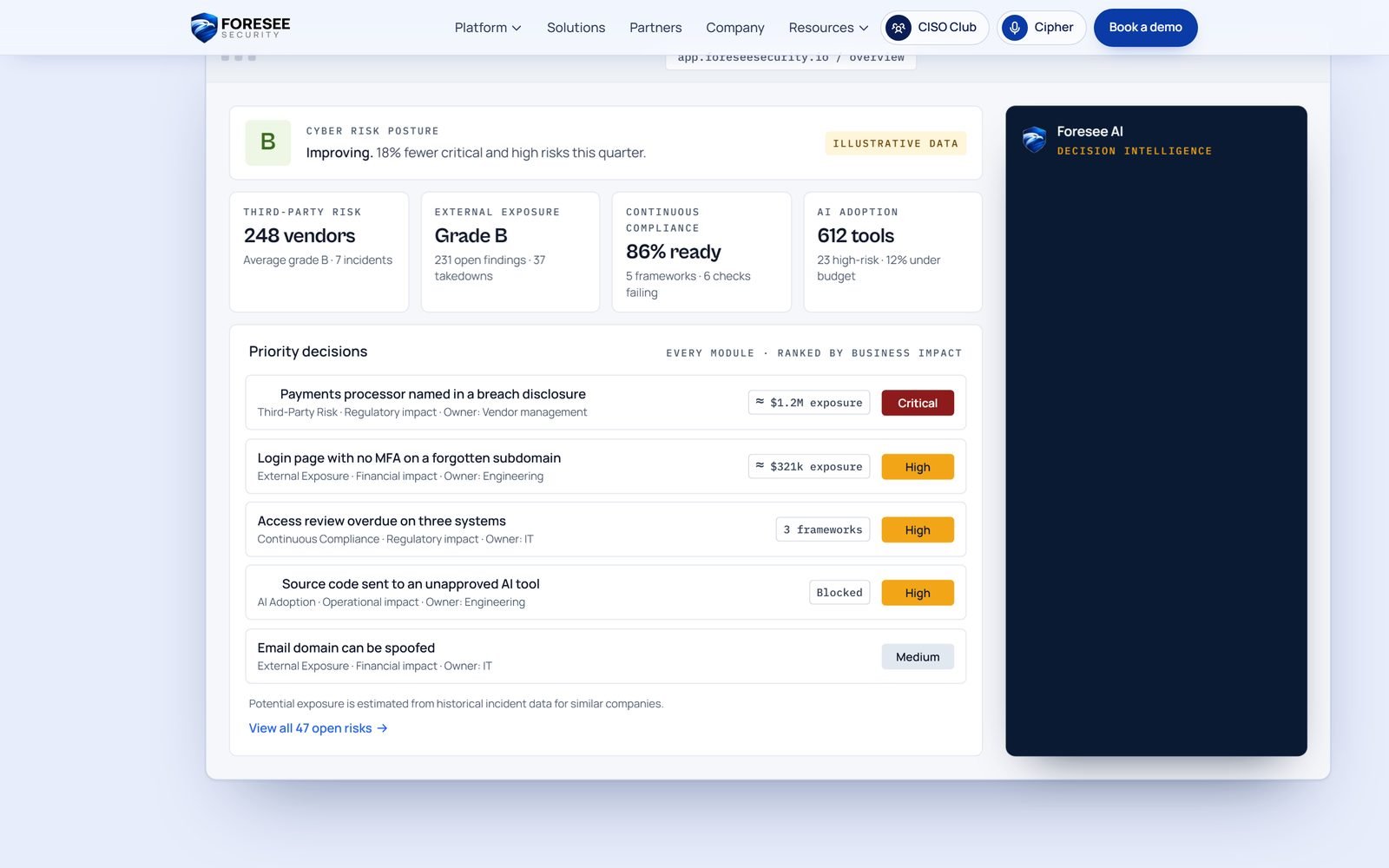Click the Blocked chip

coord(839,593)
